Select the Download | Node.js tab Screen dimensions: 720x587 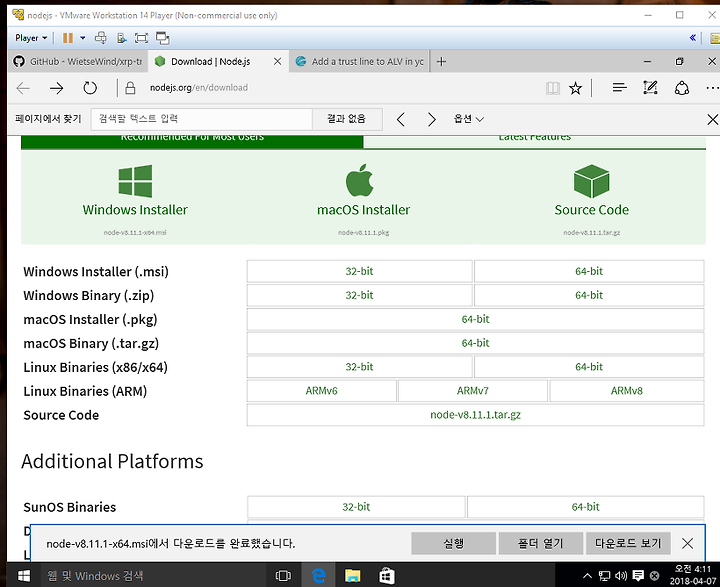(x=210, y=62)
